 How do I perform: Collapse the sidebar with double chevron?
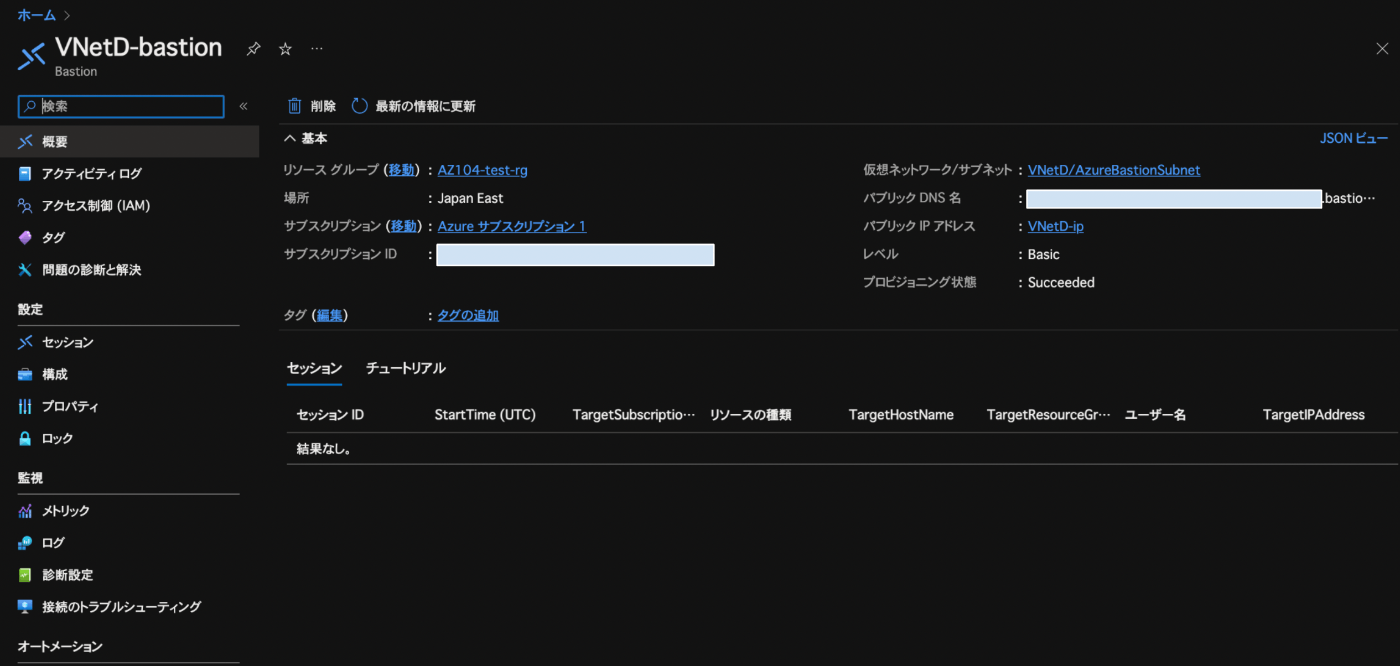tap(243, 106)
